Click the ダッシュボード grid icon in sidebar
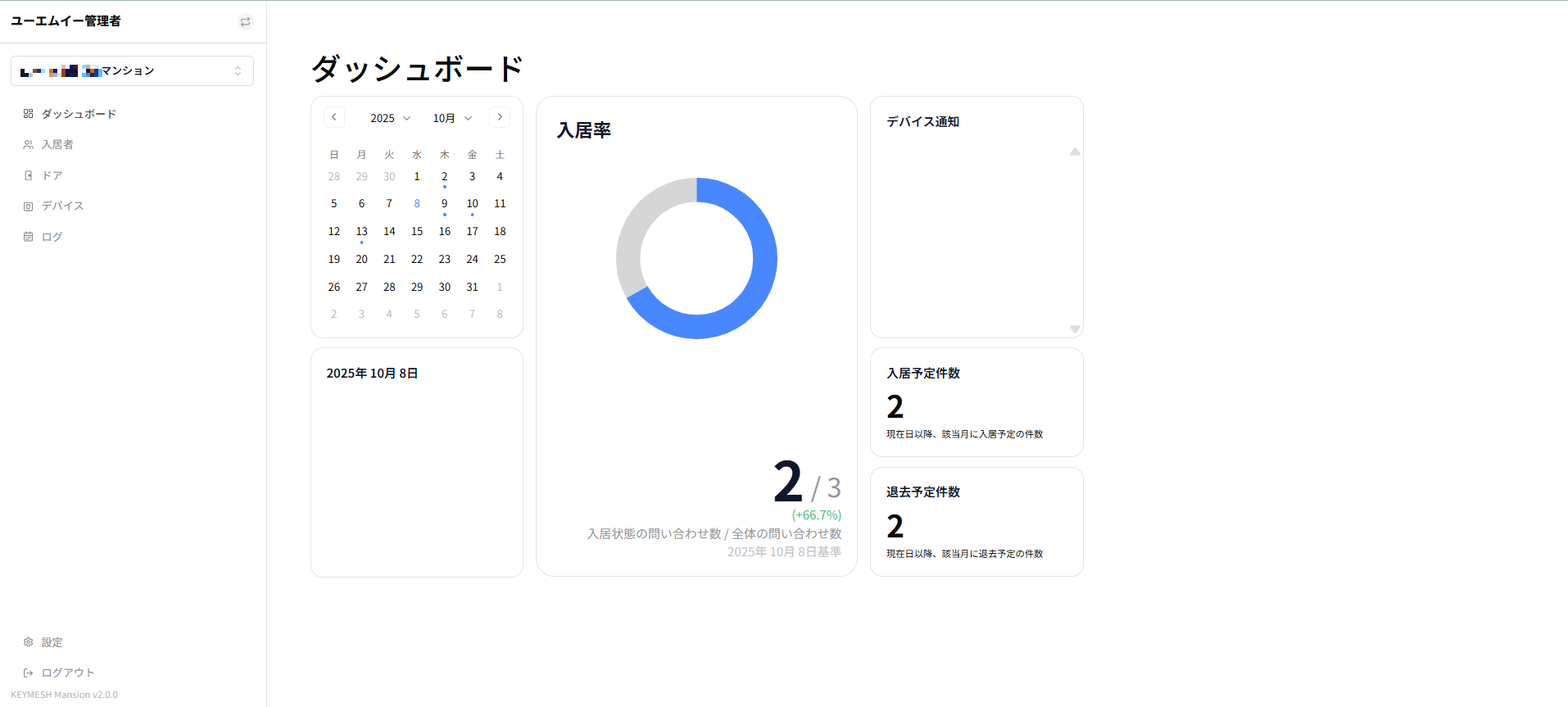Viewport: 1568px width, 707px height. 28,114
